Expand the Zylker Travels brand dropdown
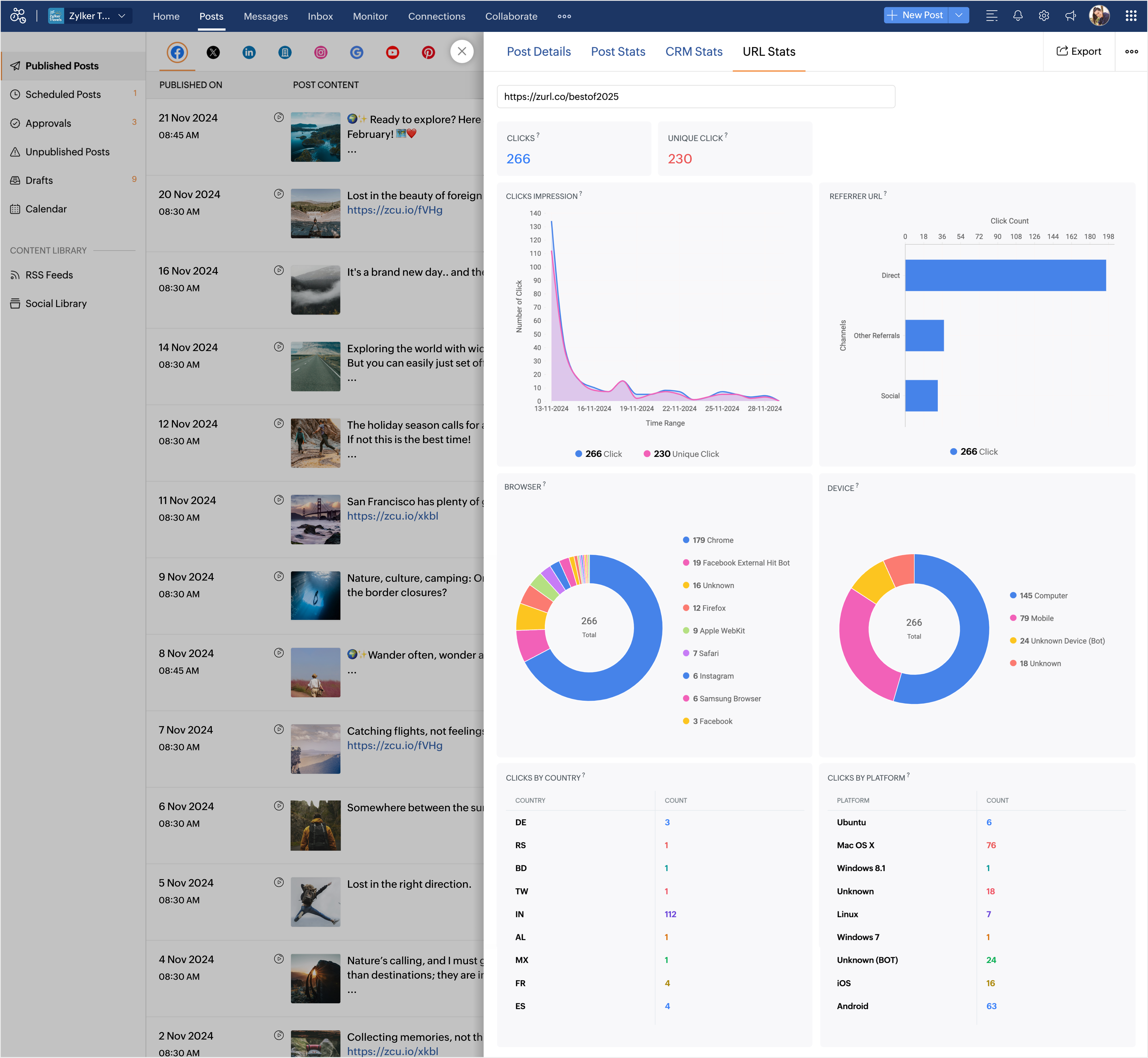The image size is (1148, 1058). pyautogui.click(x=121, y=16)
